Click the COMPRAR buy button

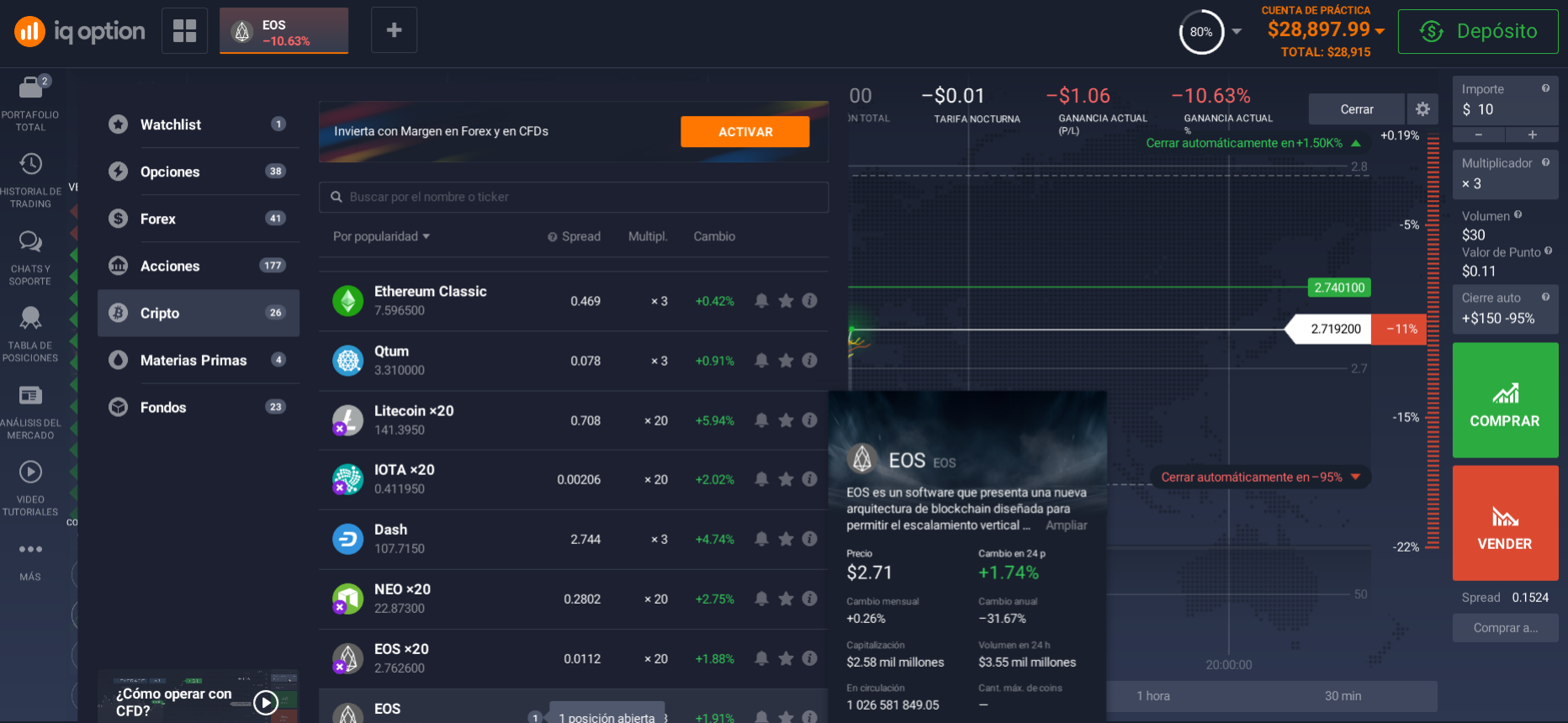tap(1505, 400)
